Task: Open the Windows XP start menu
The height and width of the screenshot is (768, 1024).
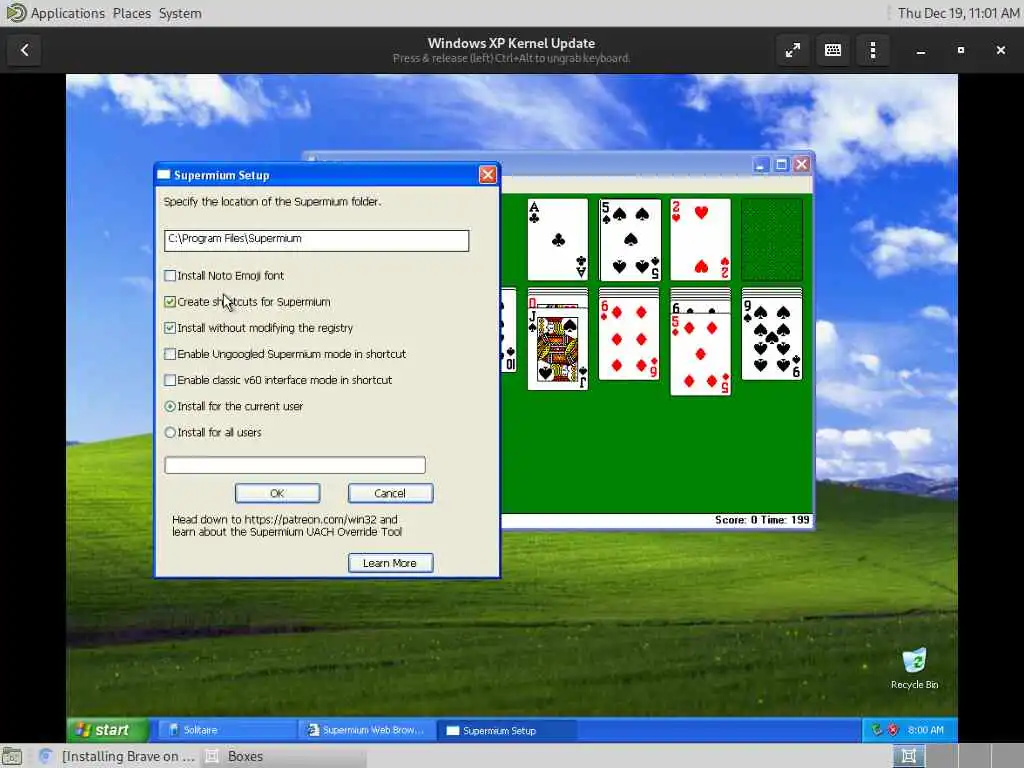Action: tap(108, 730)
